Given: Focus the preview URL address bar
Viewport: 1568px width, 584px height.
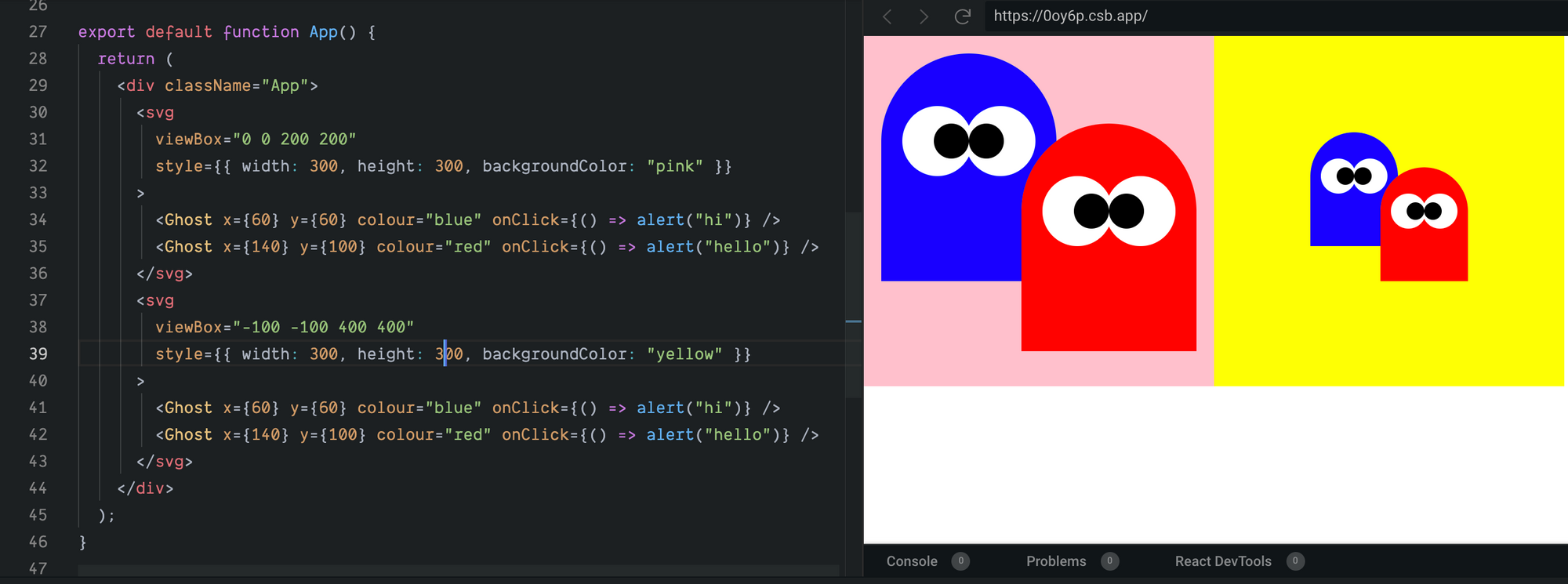Looking at the screenshot, I should 1254,16.
